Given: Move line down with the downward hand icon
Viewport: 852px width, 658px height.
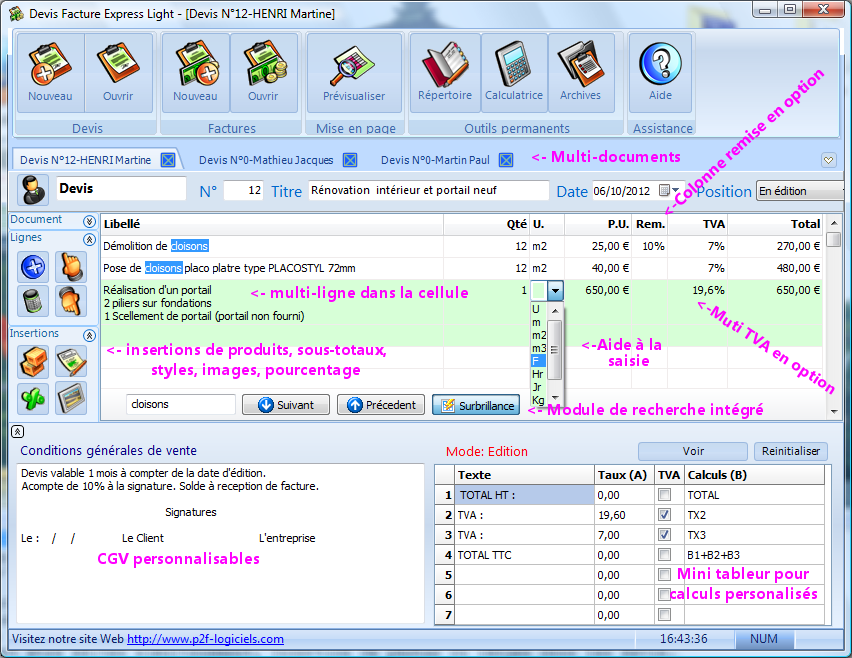Looking at the screenshot, I should (71, 300).
